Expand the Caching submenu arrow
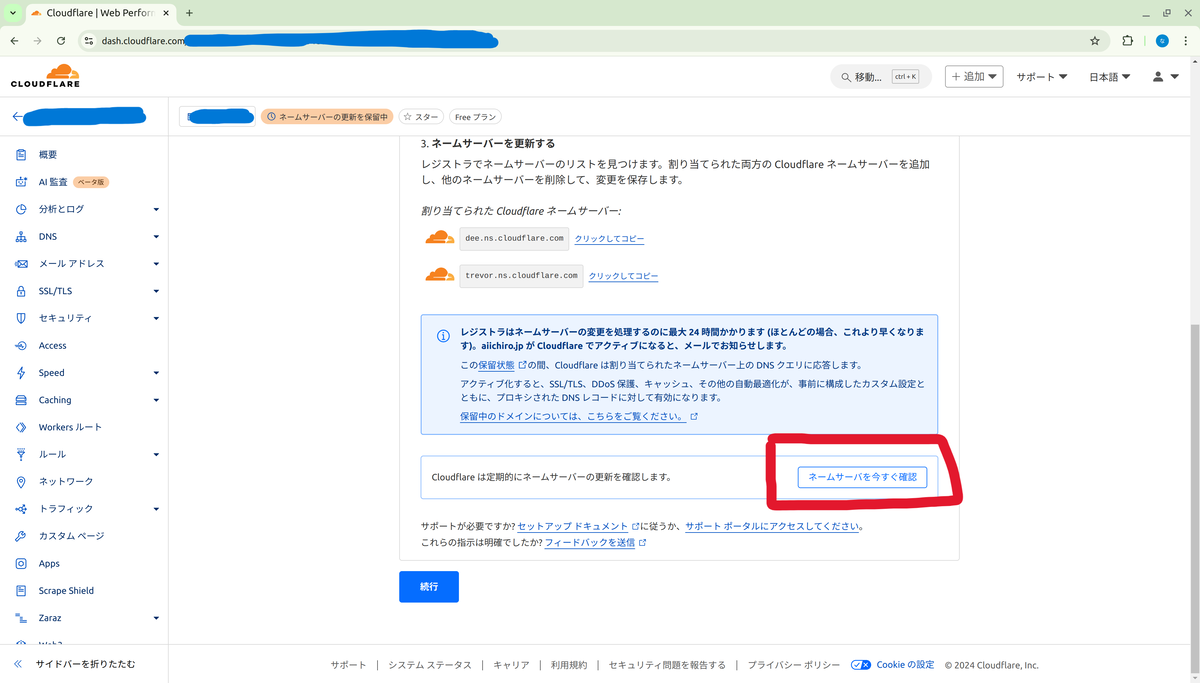This screenshot has height=683, width=1200. coord(156,400)
